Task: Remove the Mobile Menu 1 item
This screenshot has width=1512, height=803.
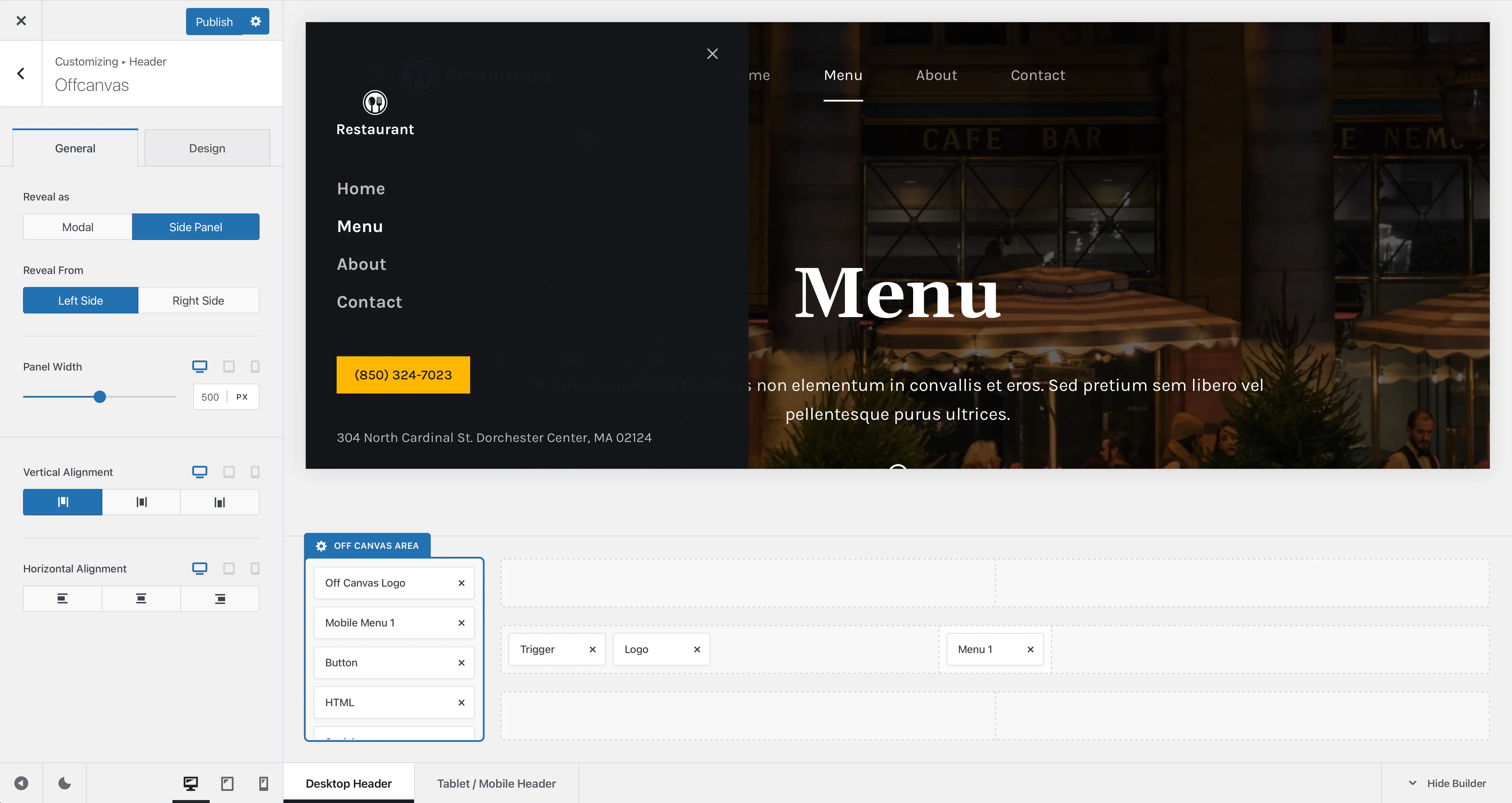Action: [461, 623]
